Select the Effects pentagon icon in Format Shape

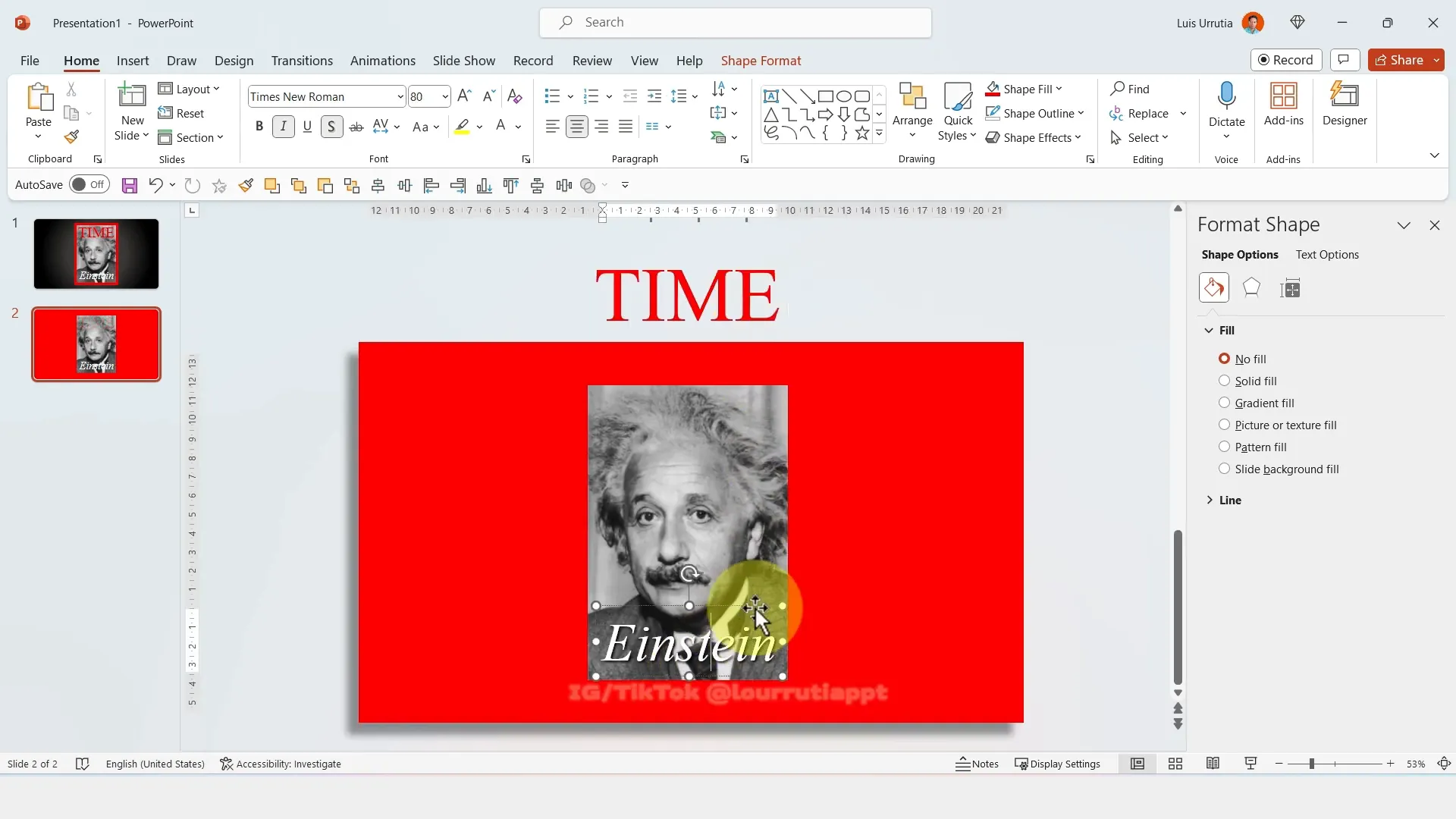1251,288
